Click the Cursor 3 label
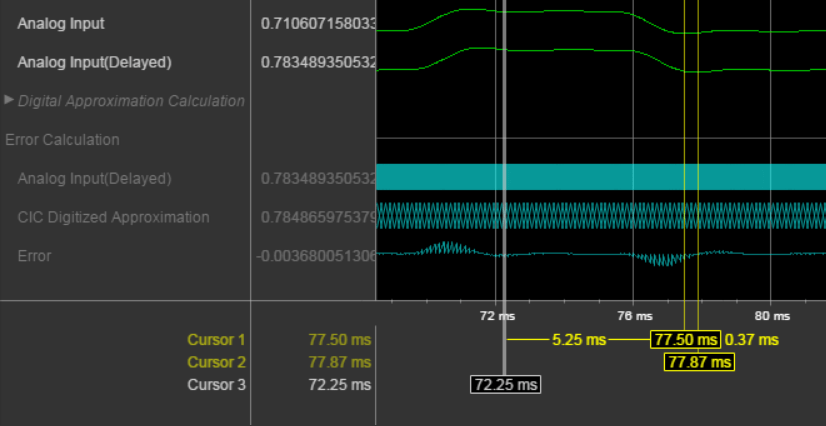 click(217, 385)
